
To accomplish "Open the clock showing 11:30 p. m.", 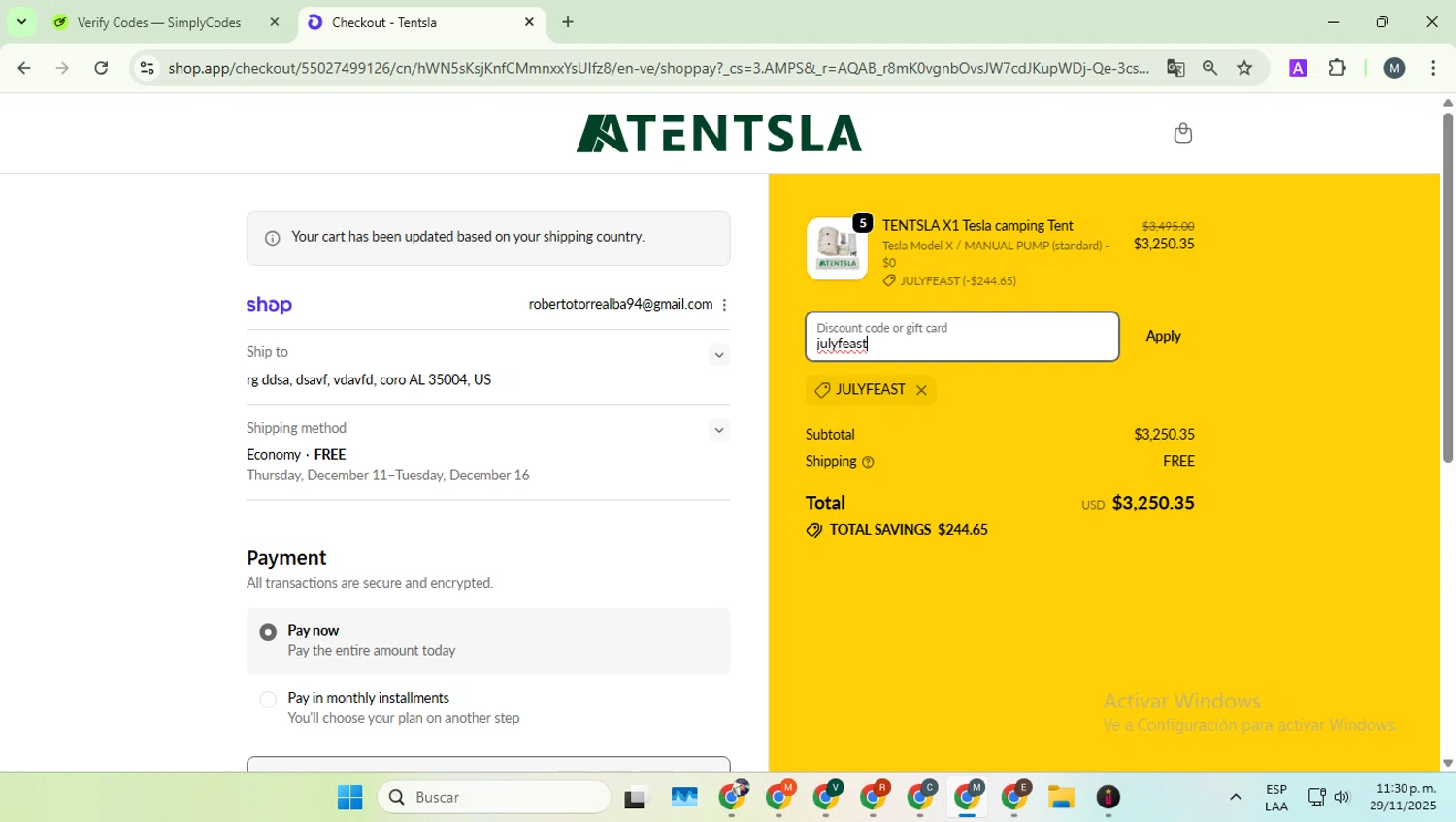I will point(1405,798).
